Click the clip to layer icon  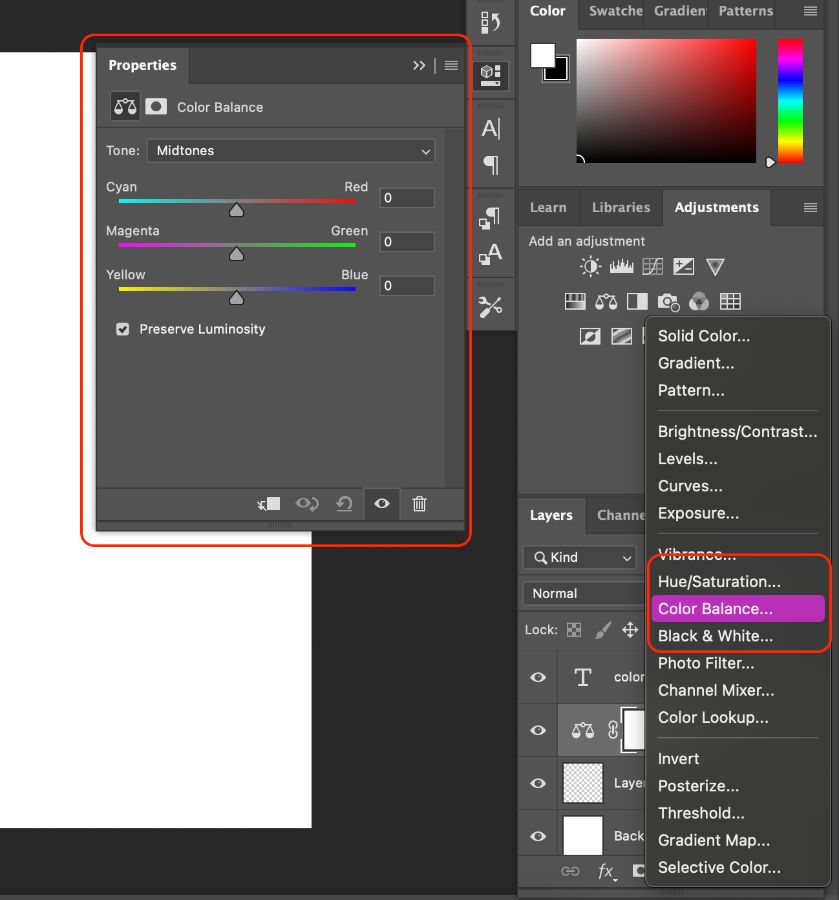pos(269,504)
